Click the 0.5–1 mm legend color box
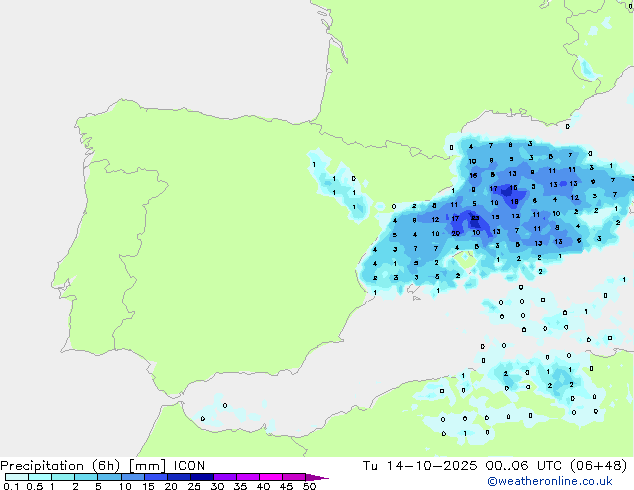Viewport: 634px width, 490px height. 40,477
